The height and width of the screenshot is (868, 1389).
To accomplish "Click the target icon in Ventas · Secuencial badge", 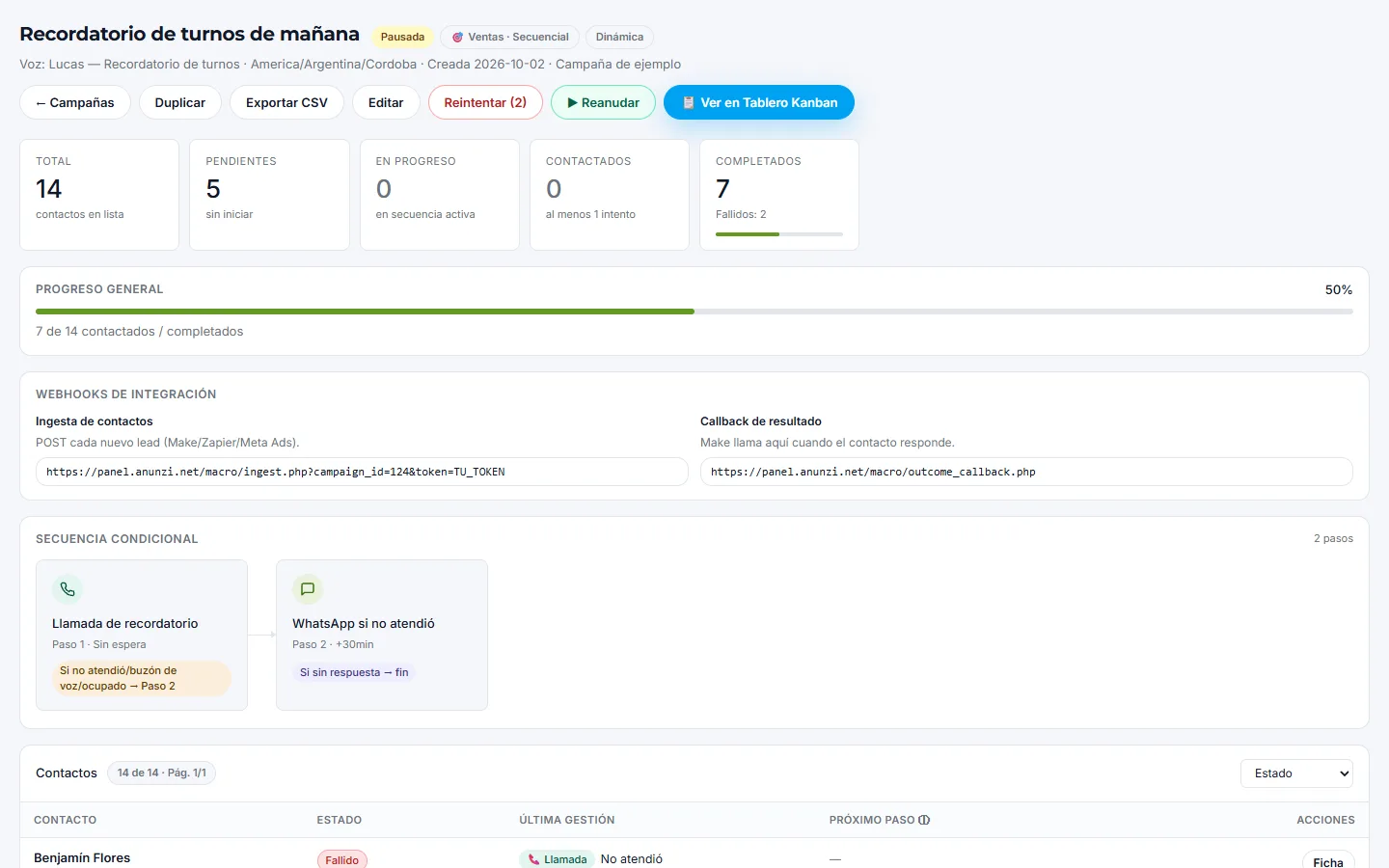I will click(x=457, y=37).
